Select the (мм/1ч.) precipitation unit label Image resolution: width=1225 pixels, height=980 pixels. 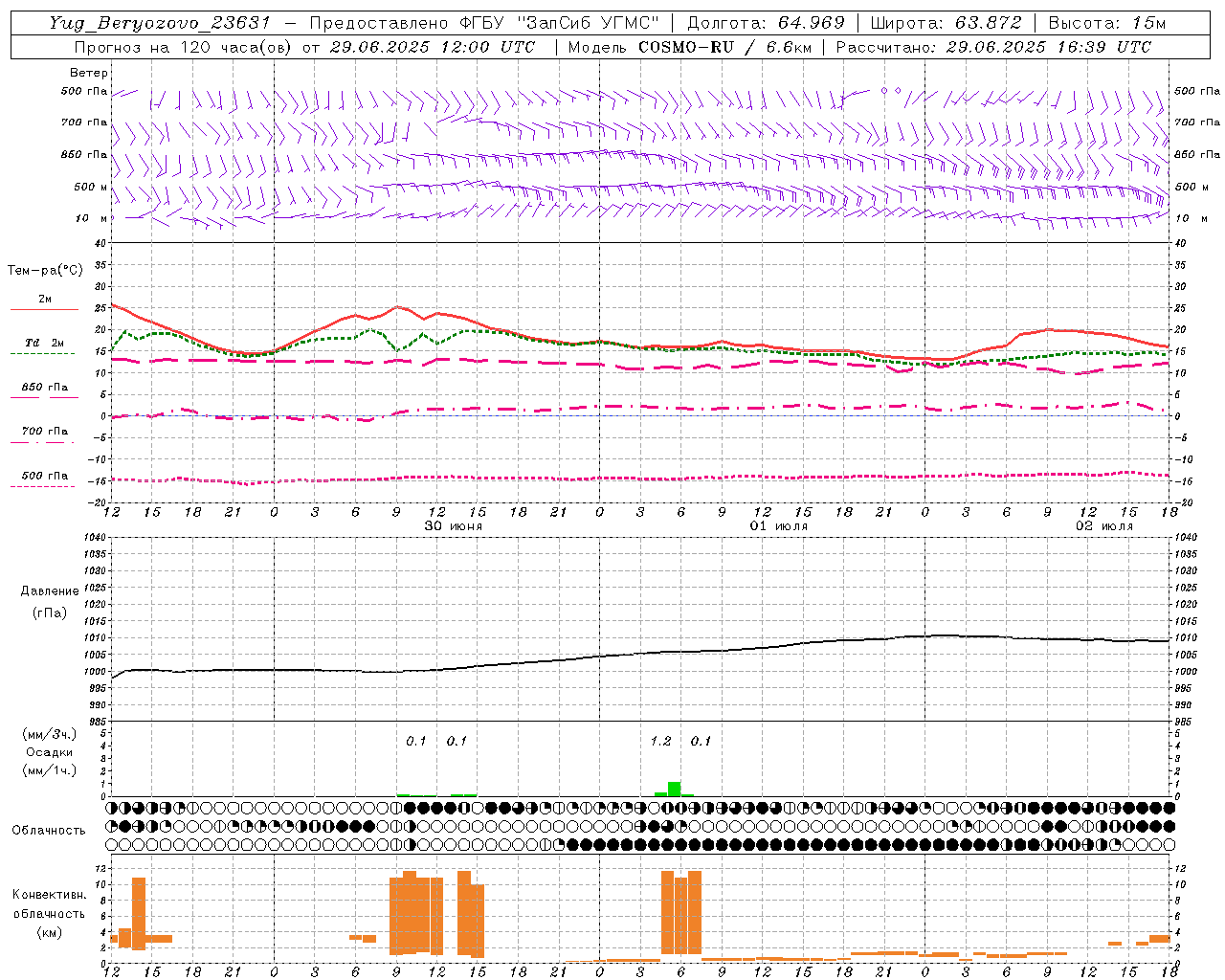[x=50, y=770]
